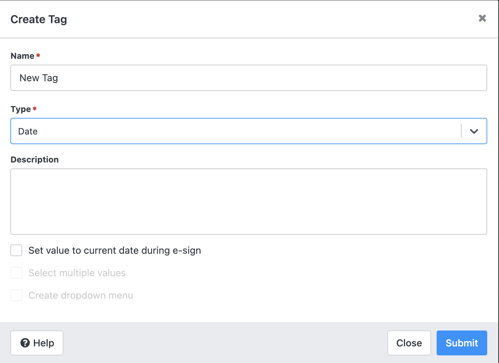Open the Help button in the footer

[x=37, y=343]
